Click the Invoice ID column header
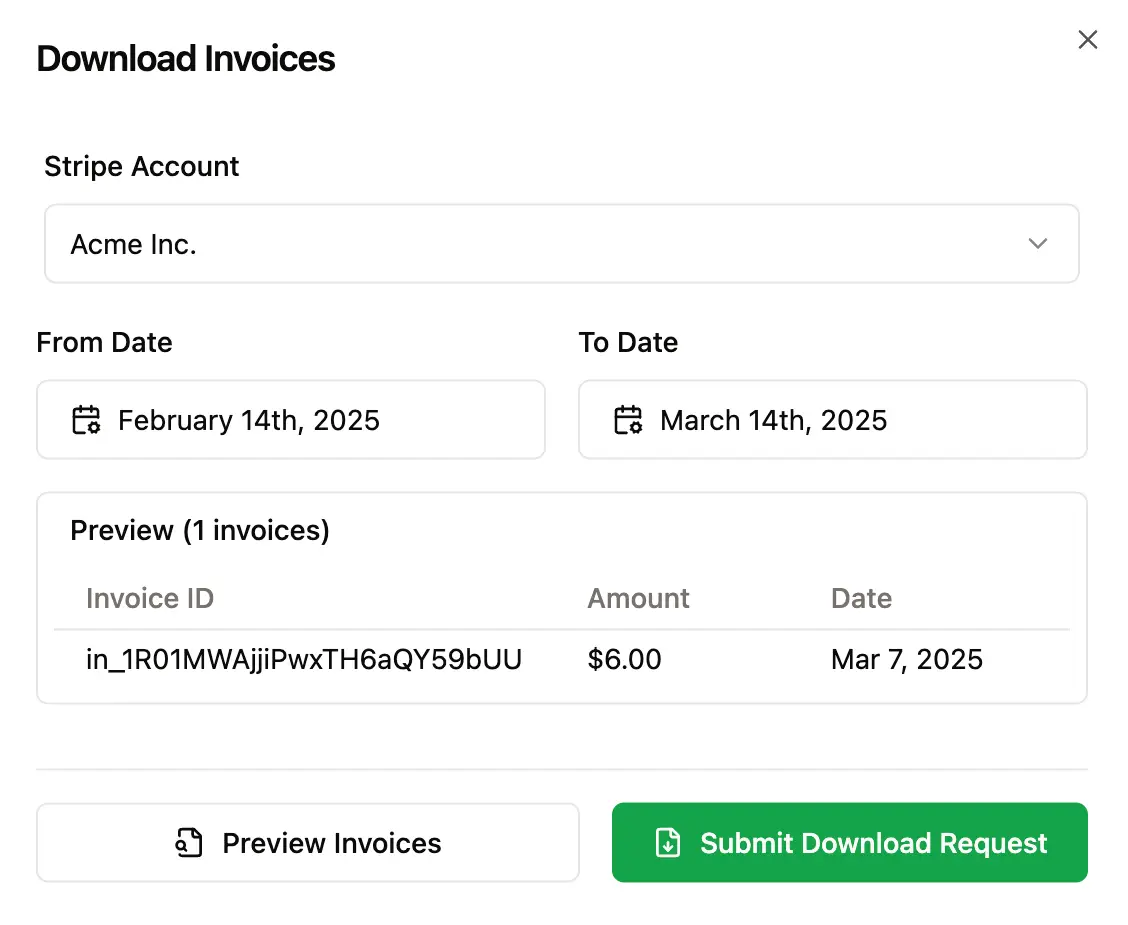Image resolution: width=1128 pixels, height=925 pixels. point(150,598)
